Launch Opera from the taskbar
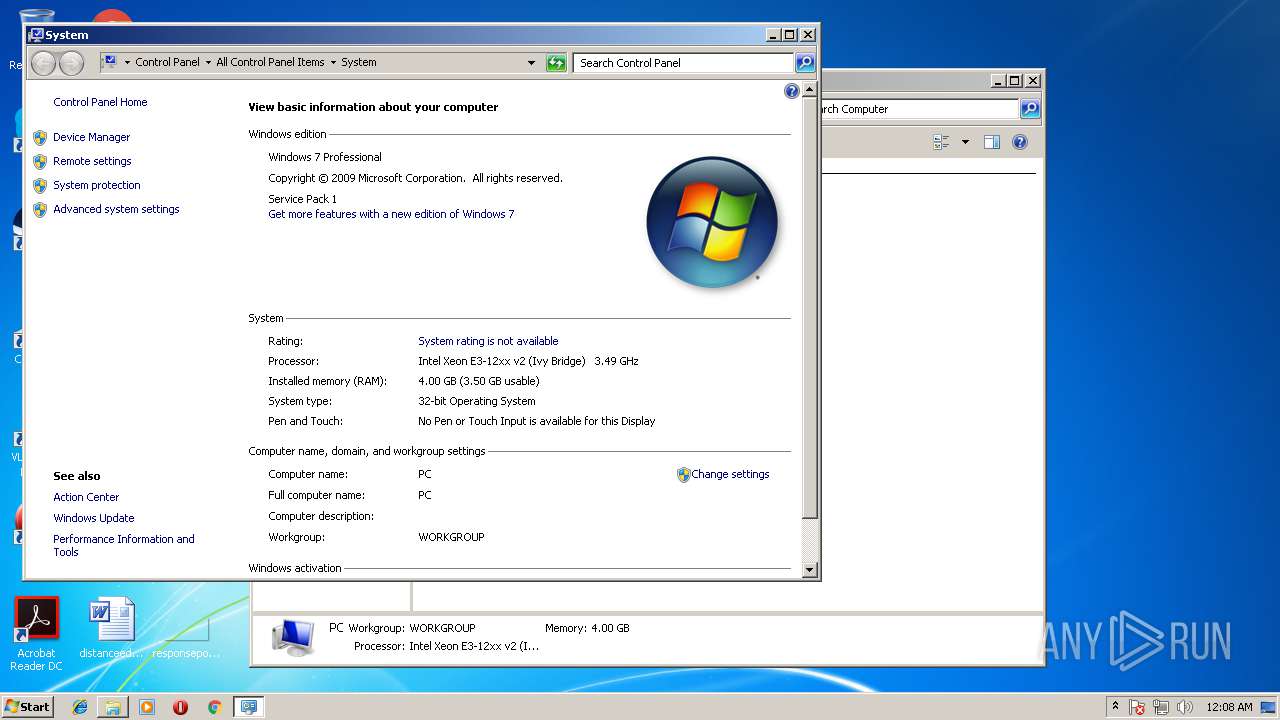This screenshot has height=720, width=1280. [x=181, y=707]
